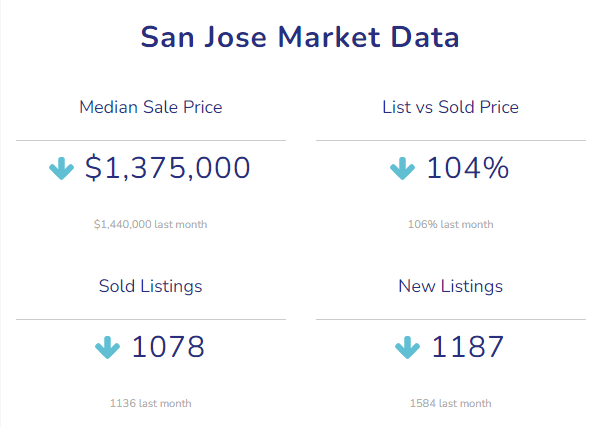This screenshot has width=601, height=427.
Task: Click the 1187 new listings number
Action: (468, 348)
